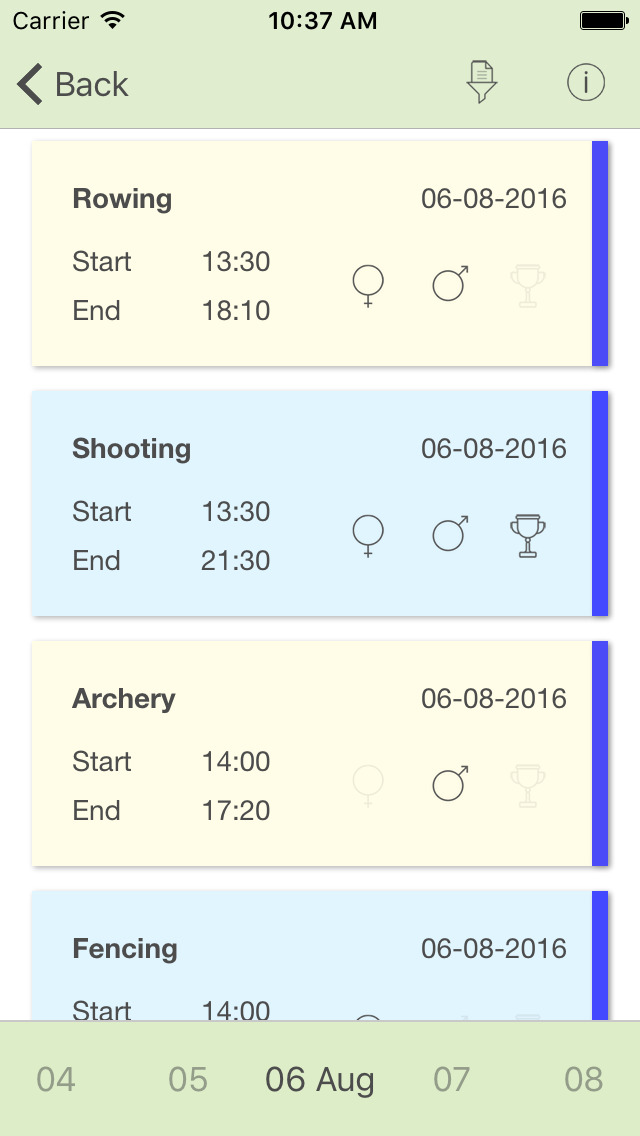
Task: Tap female symbol on Shooting card
Action: click(368, 535)
